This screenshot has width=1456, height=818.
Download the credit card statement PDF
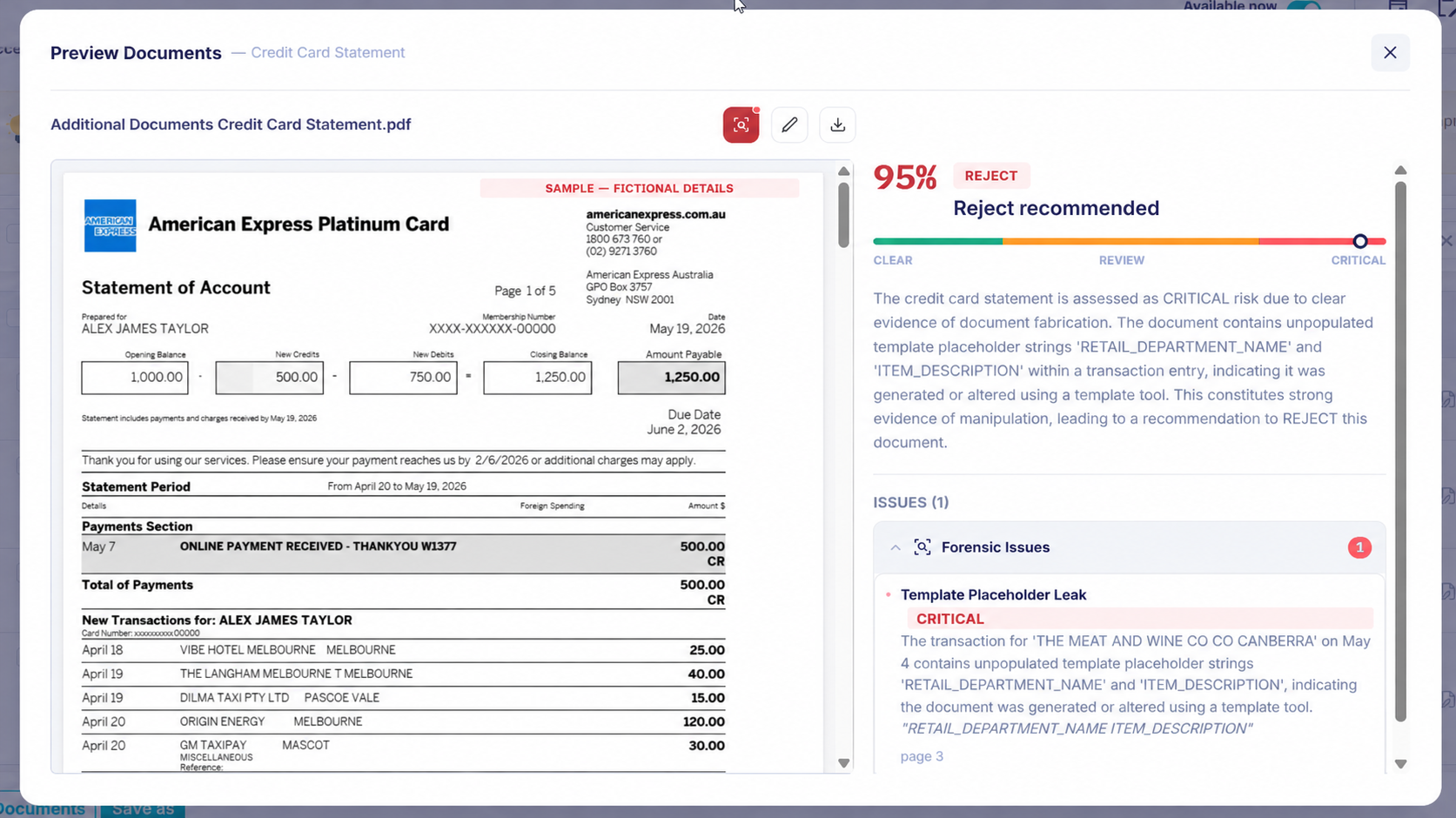tap(837, 124)
